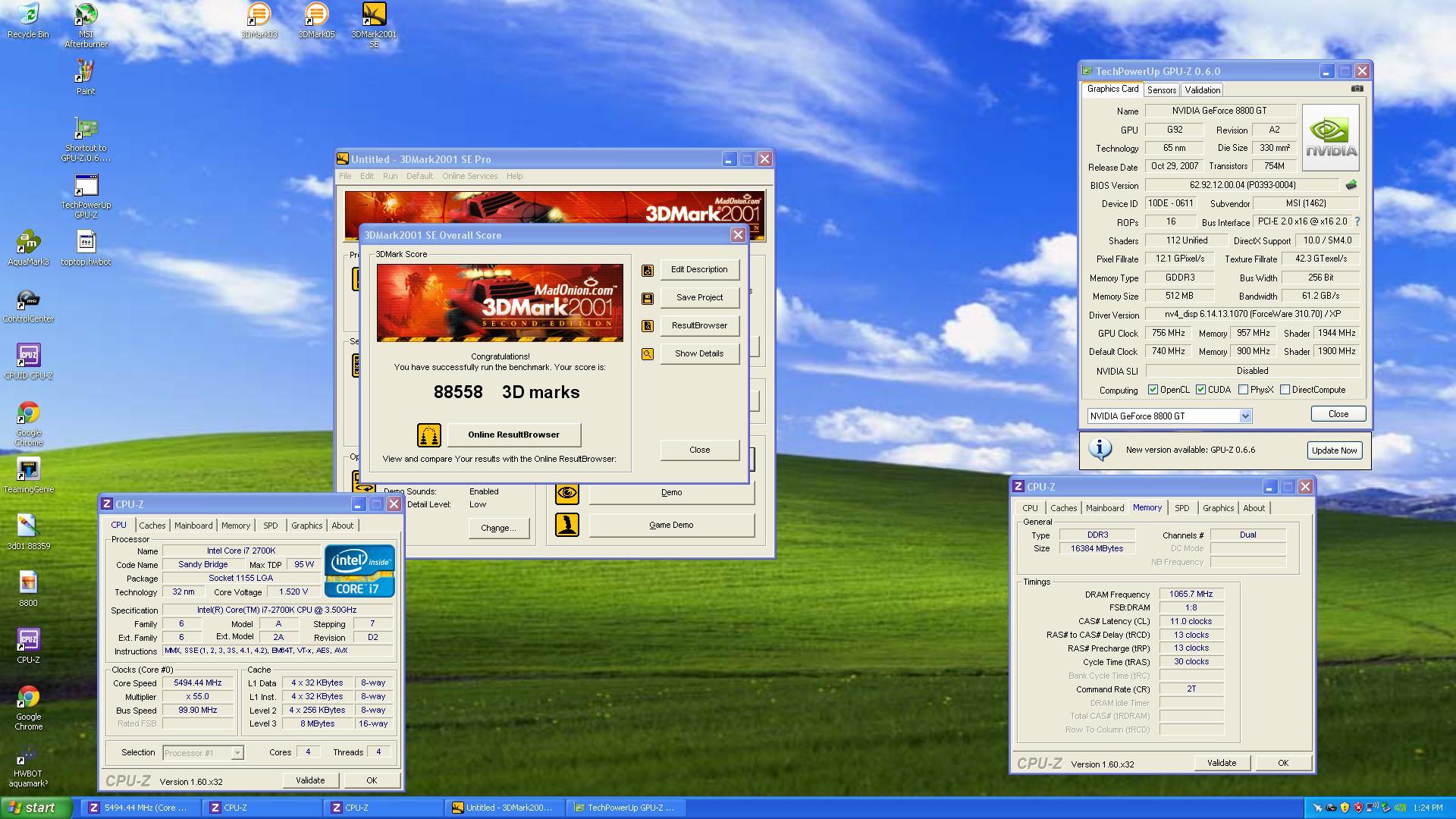Click Save Project floppy icon
Screen dimensions: 1456x819
[x=648, y=298]
